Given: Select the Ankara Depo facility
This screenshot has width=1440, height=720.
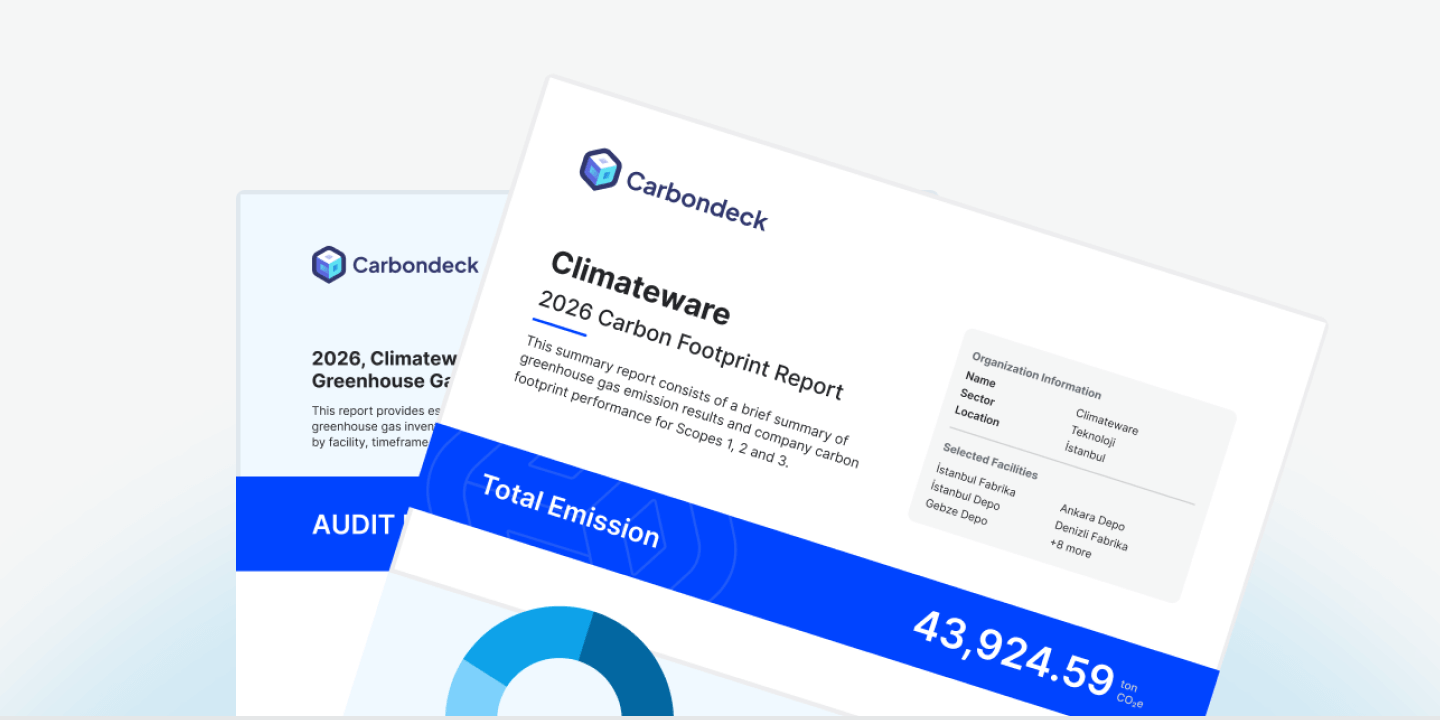Looking at the screenshot, I should pos(1092,518).
